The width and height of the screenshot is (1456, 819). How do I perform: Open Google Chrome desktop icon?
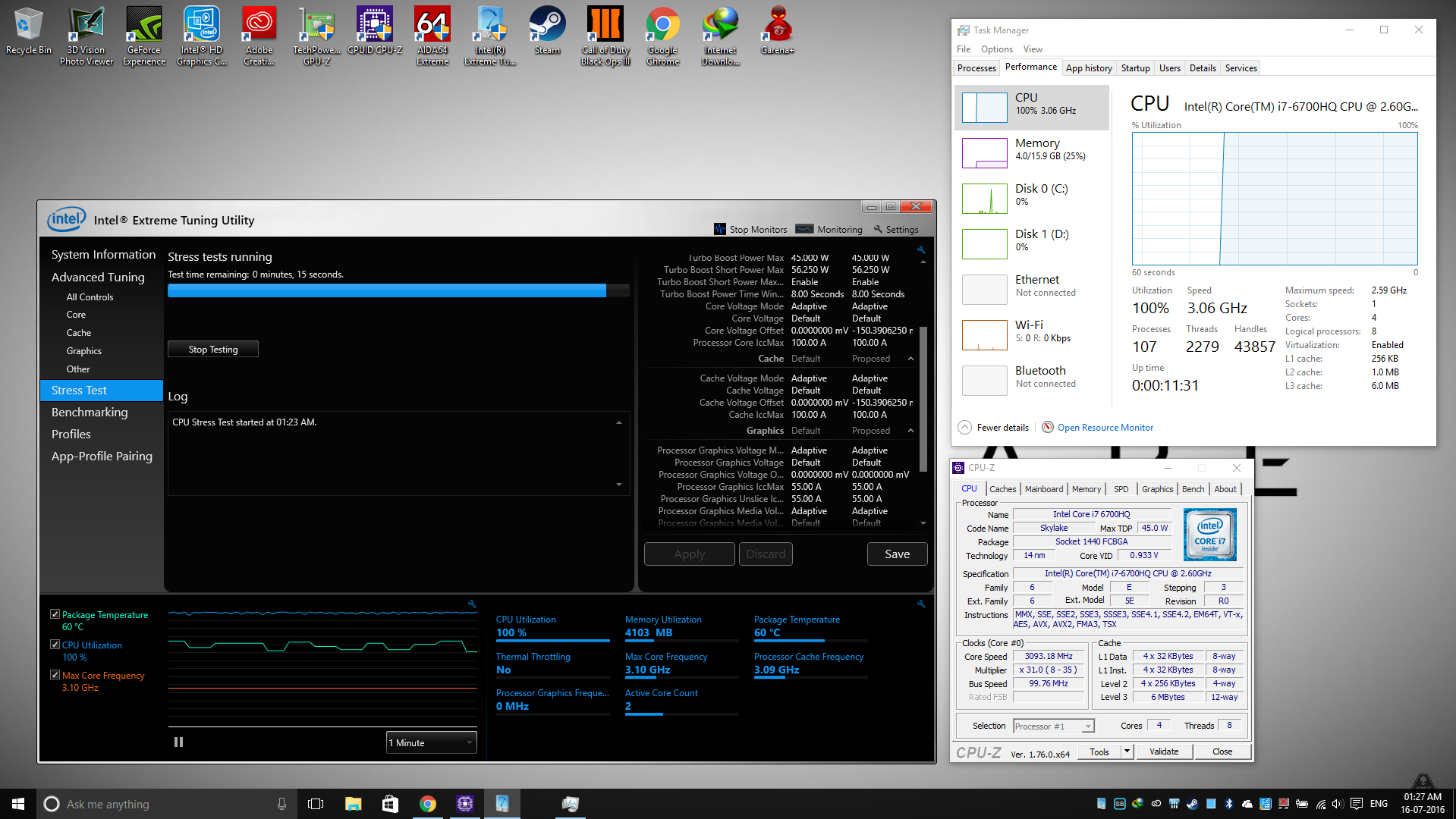click(x=662, y=36)
